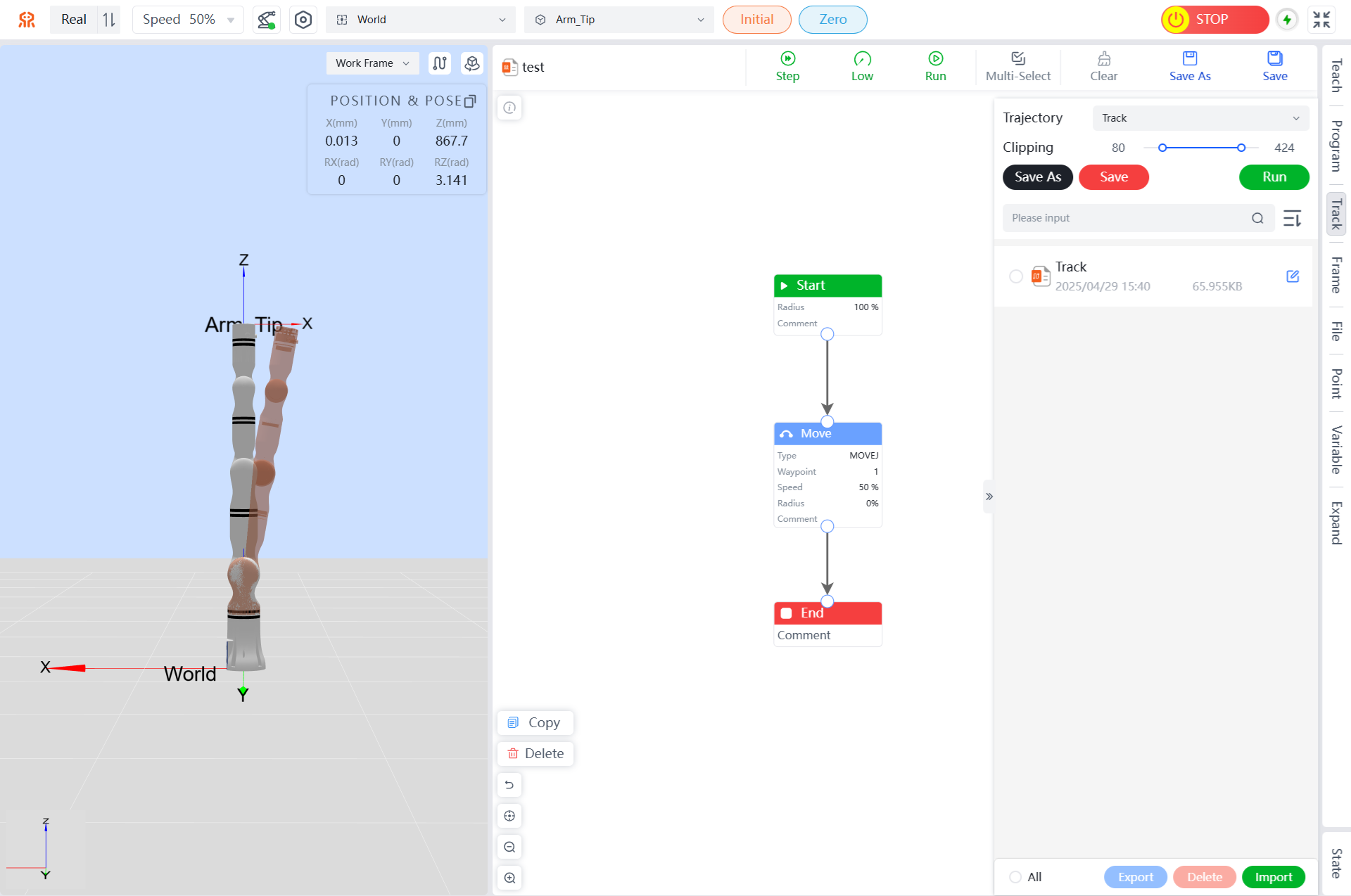Click the right Clipping slider handle

[1241, 148]
